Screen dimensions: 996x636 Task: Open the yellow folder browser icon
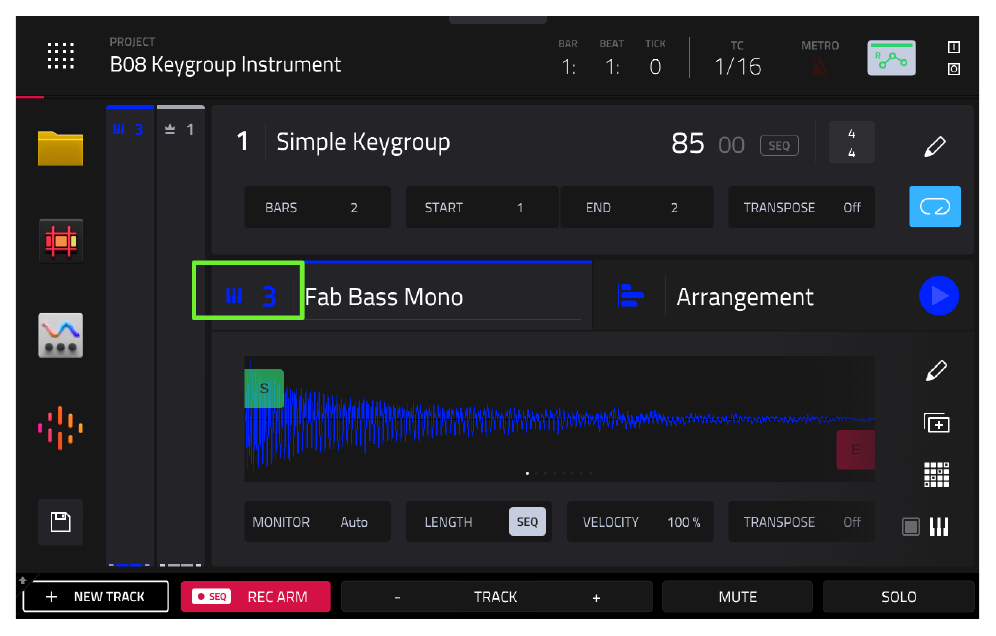[x=60, y=148]
